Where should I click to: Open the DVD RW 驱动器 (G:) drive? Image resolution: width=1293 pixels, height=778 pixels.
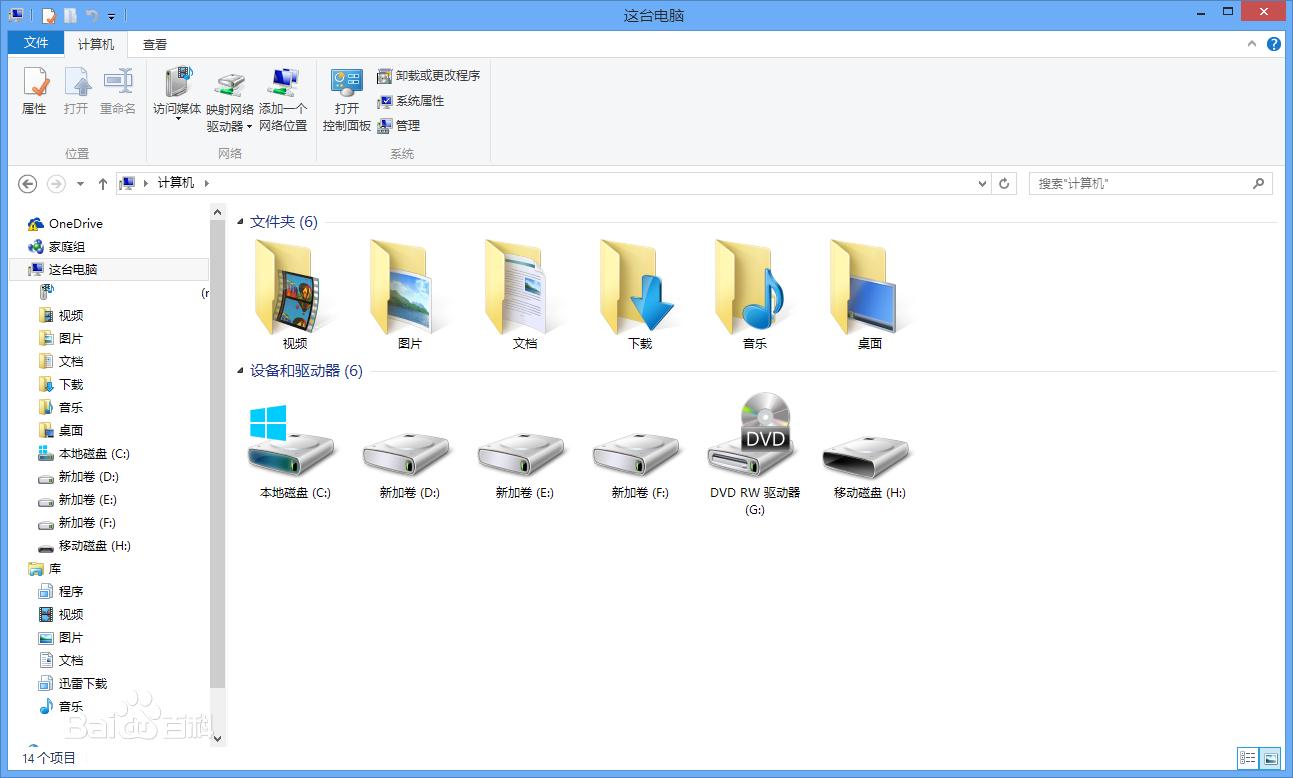(752, 435)
